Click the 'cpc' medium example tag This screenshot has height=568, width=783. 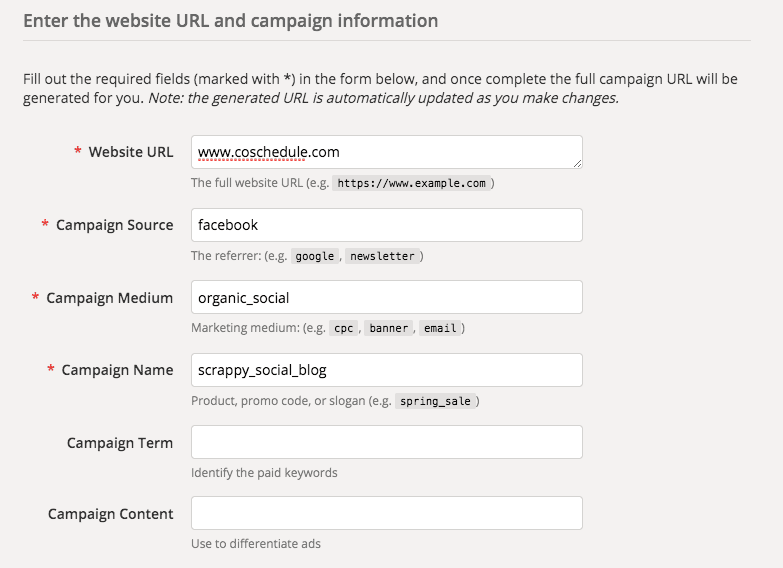coord(343,328)
